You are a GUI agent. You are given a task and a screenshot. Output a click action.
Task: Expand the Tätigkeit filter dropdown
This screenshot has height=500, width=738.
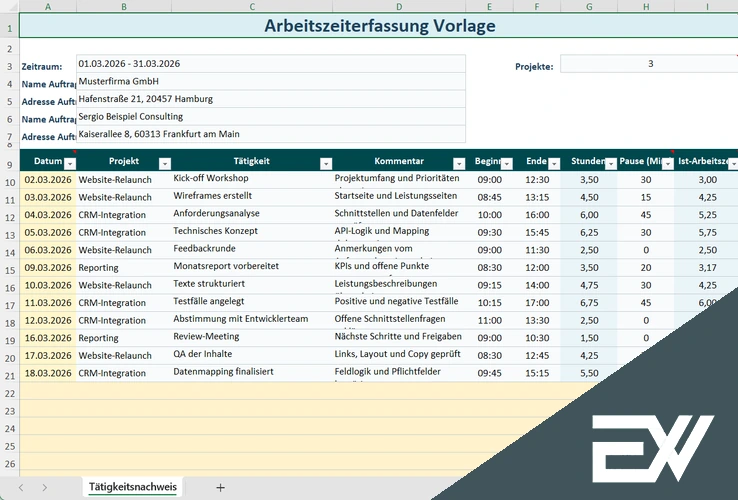pyautogui.click(x=325, y=163)
